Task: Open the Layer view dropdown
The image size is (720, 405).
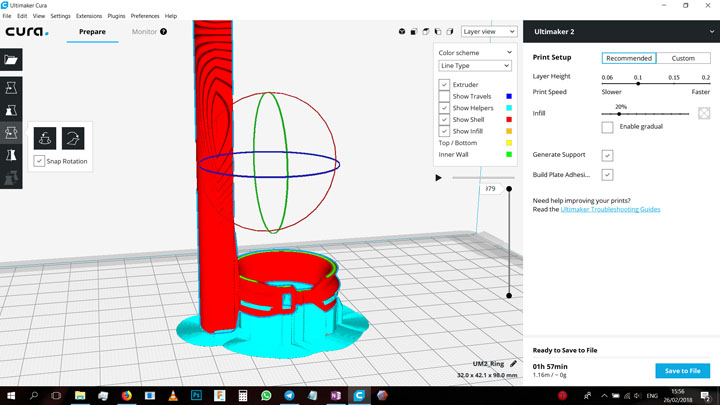Action: click(x=489, y=31)
